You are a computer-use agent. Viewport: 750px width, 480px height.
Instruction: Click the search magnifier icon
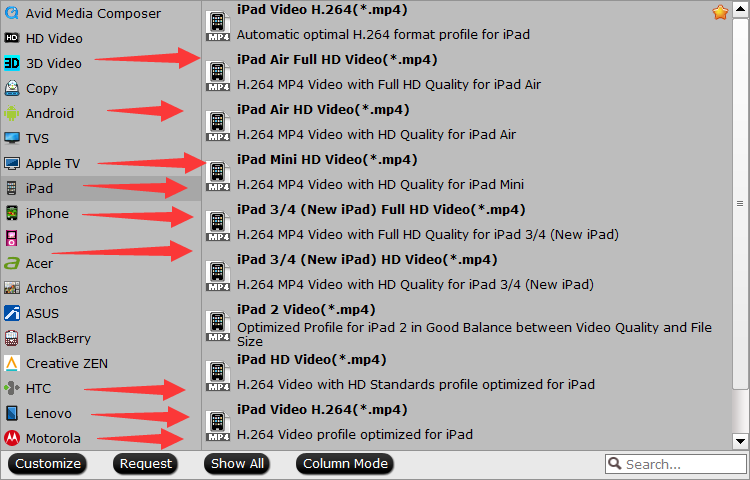(x=616, y=463)
